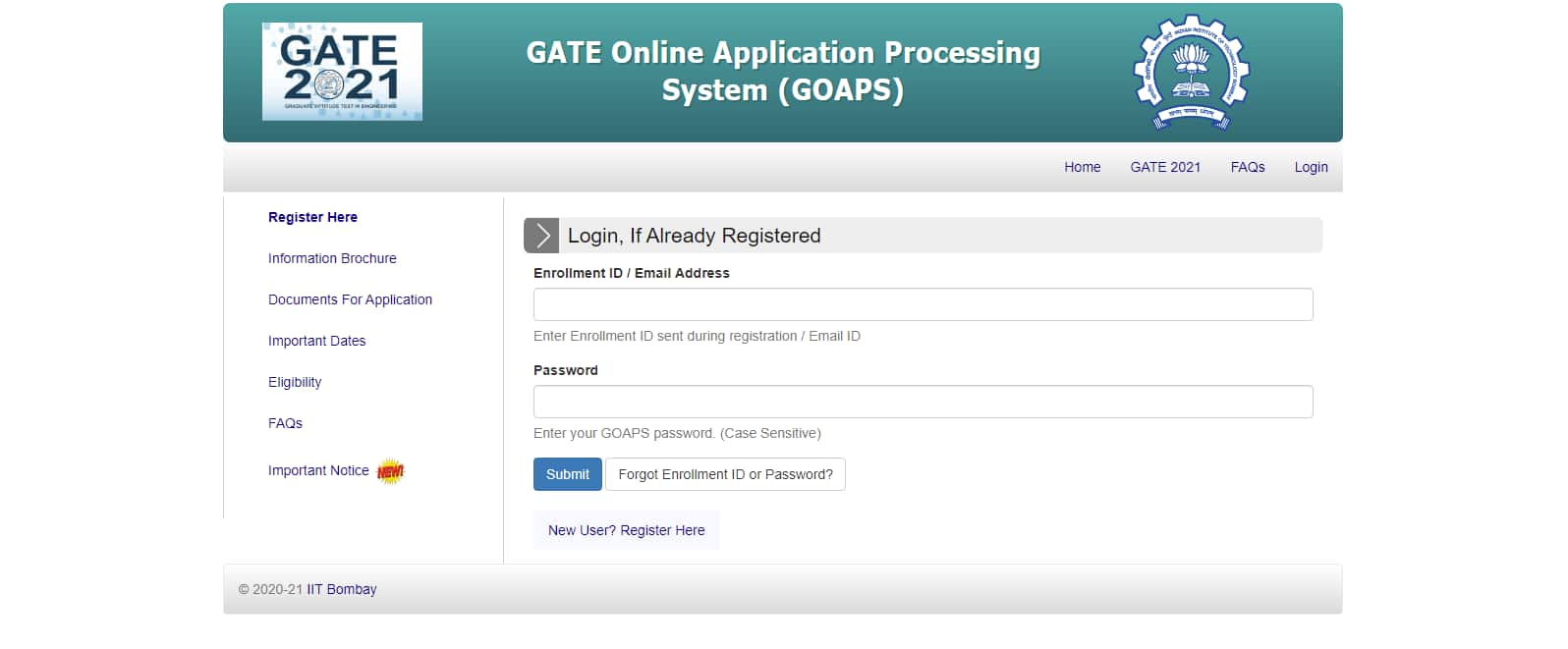Viewport: 1568px width, 649px height.
Task: Focus the Password input field
Action: coord(924,402)
